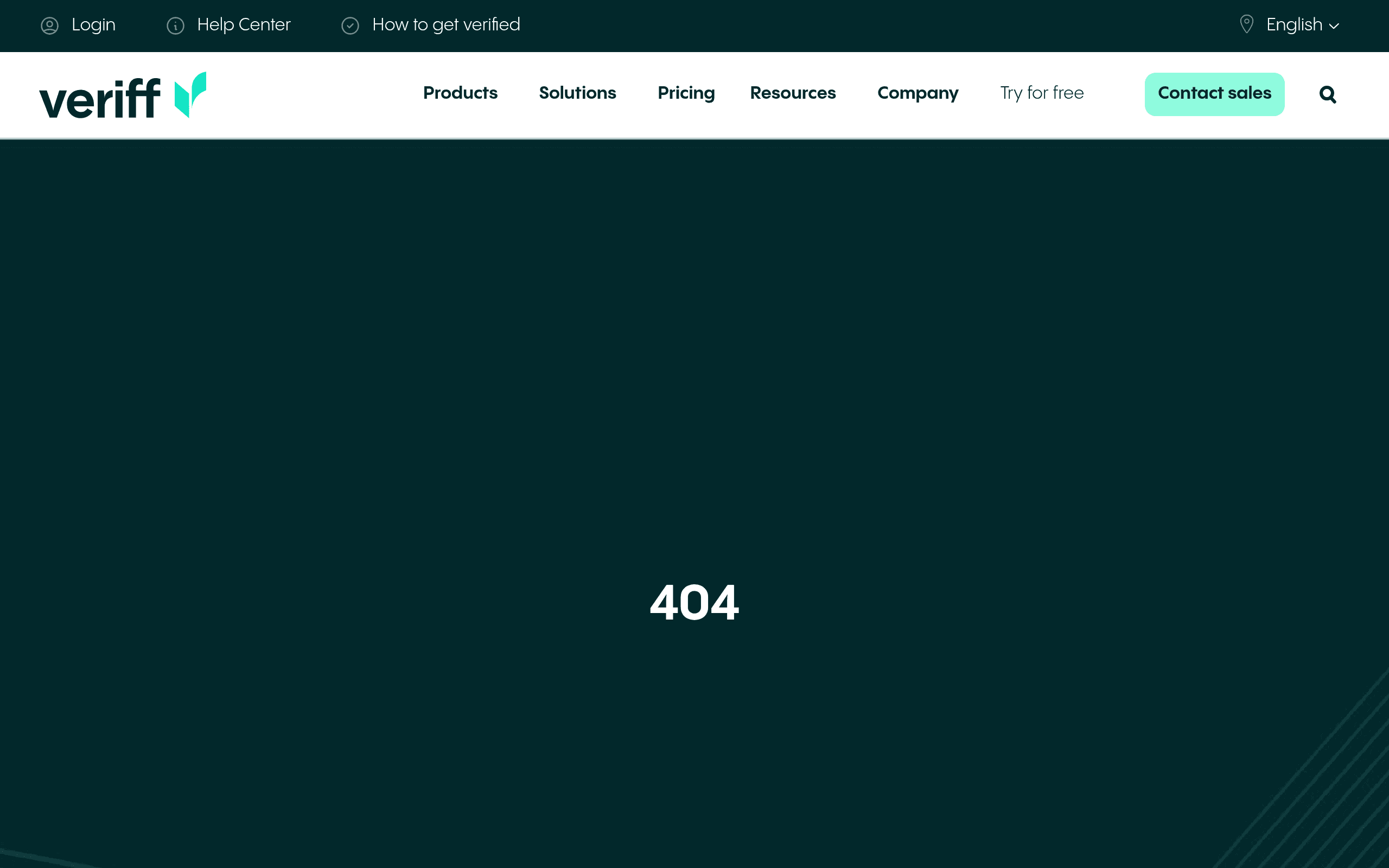Screen dimensions: 1389x868
Task: Click the Contact sales button
Action: click(x=1214, y=94)
